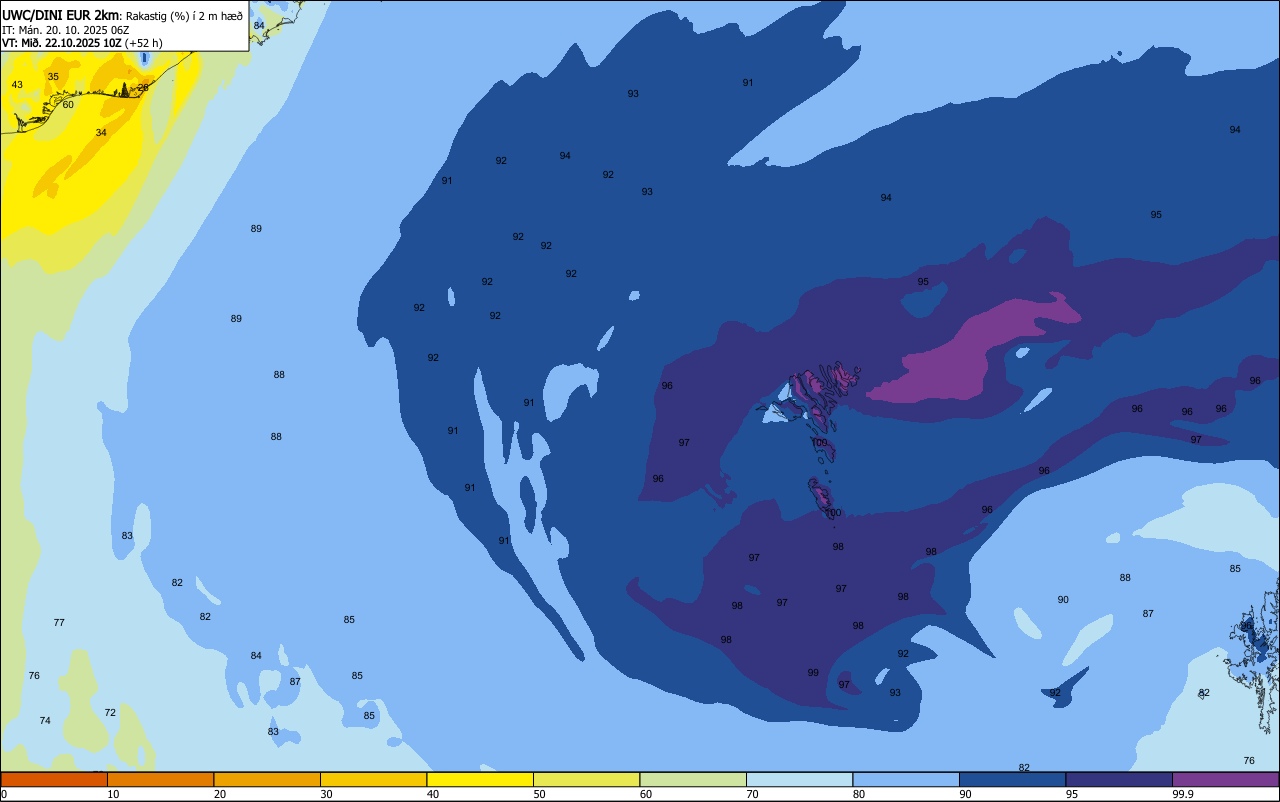Click the 50–60 pale yellow legend swatch
Viewport: 1280px width, 802px height.
586,779
